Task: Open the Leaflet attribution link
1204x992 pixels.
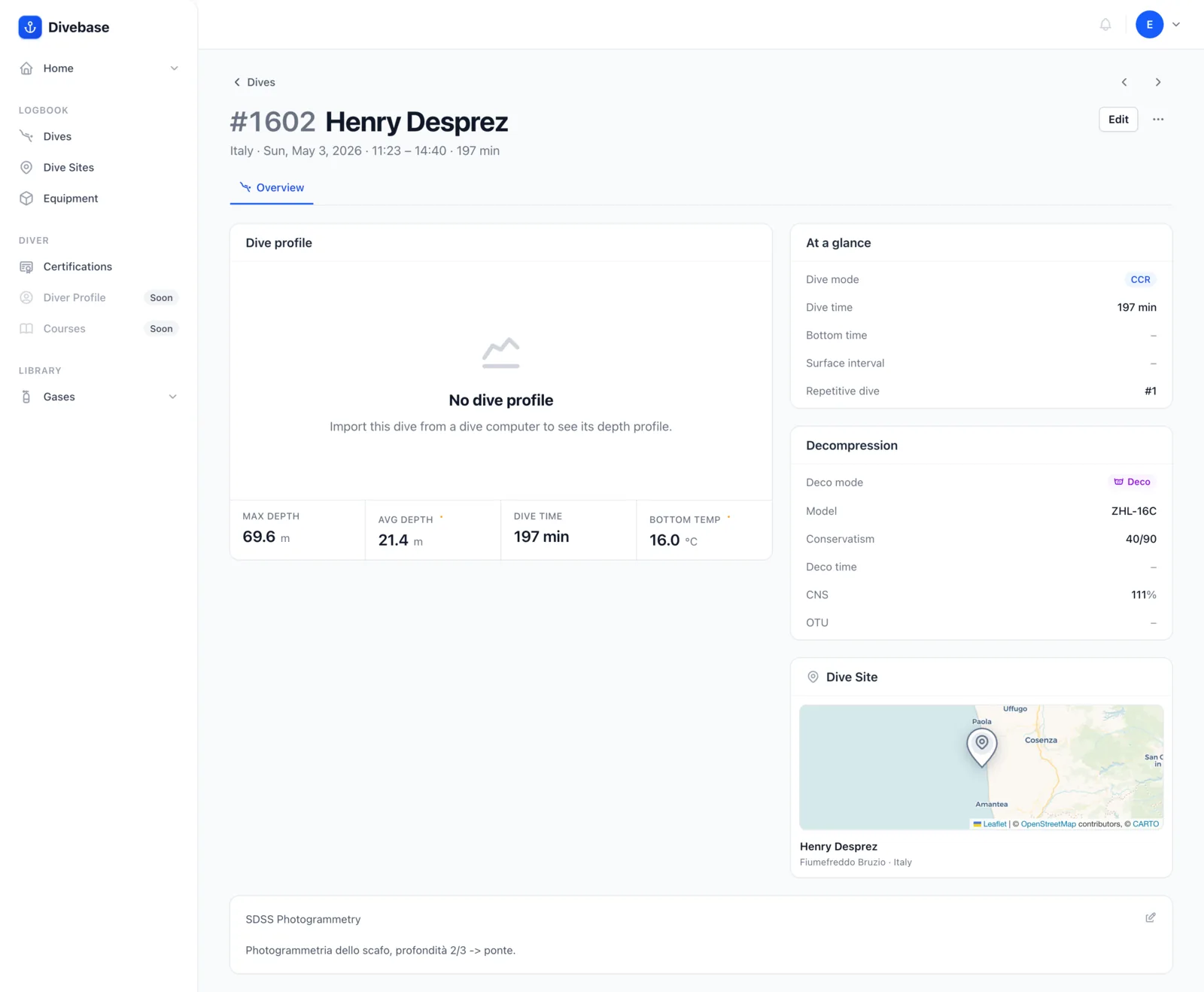Action: (995, 824)
